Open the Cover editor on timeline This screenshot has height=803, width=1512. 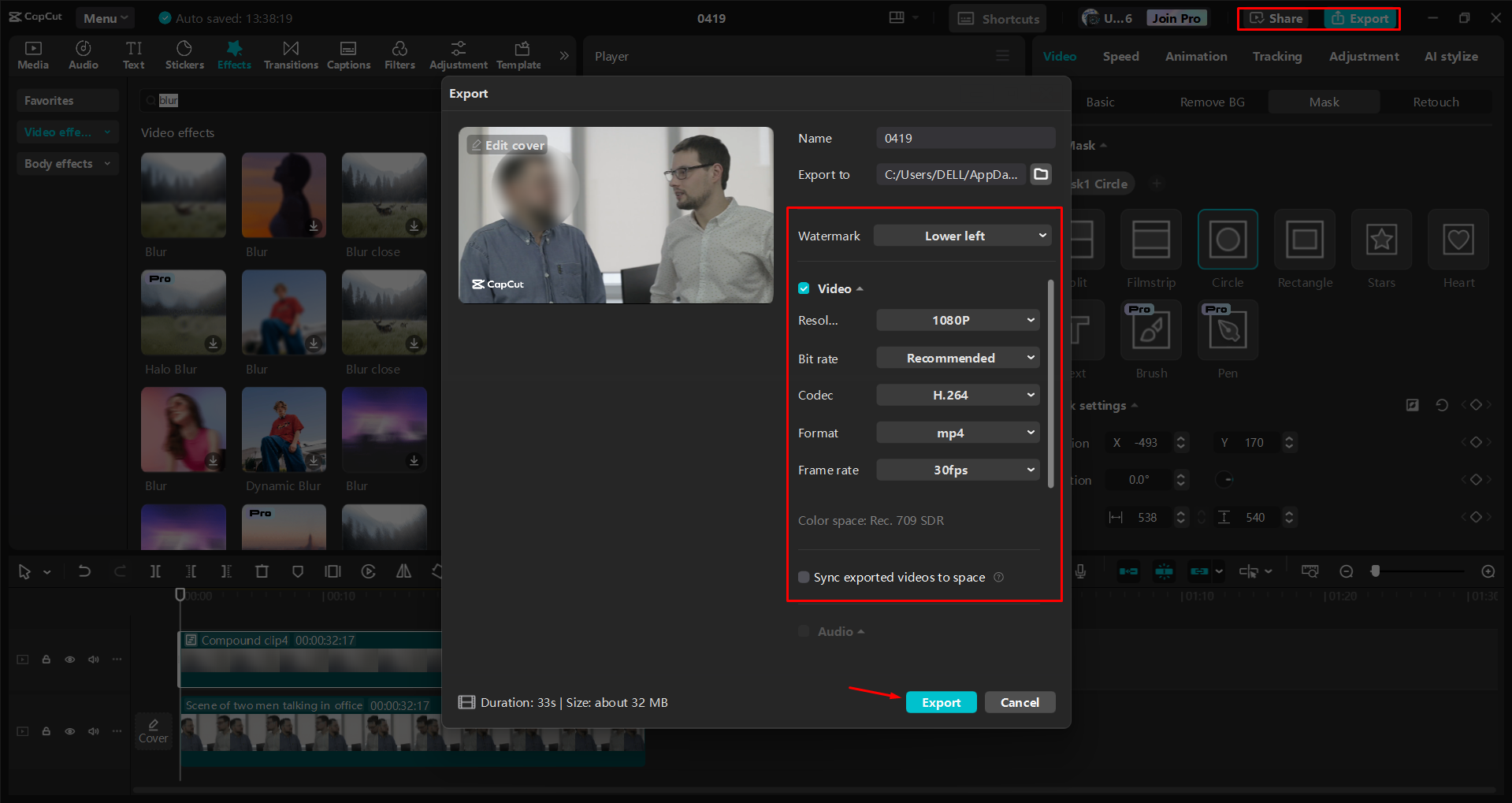click(x=153, y=731)
